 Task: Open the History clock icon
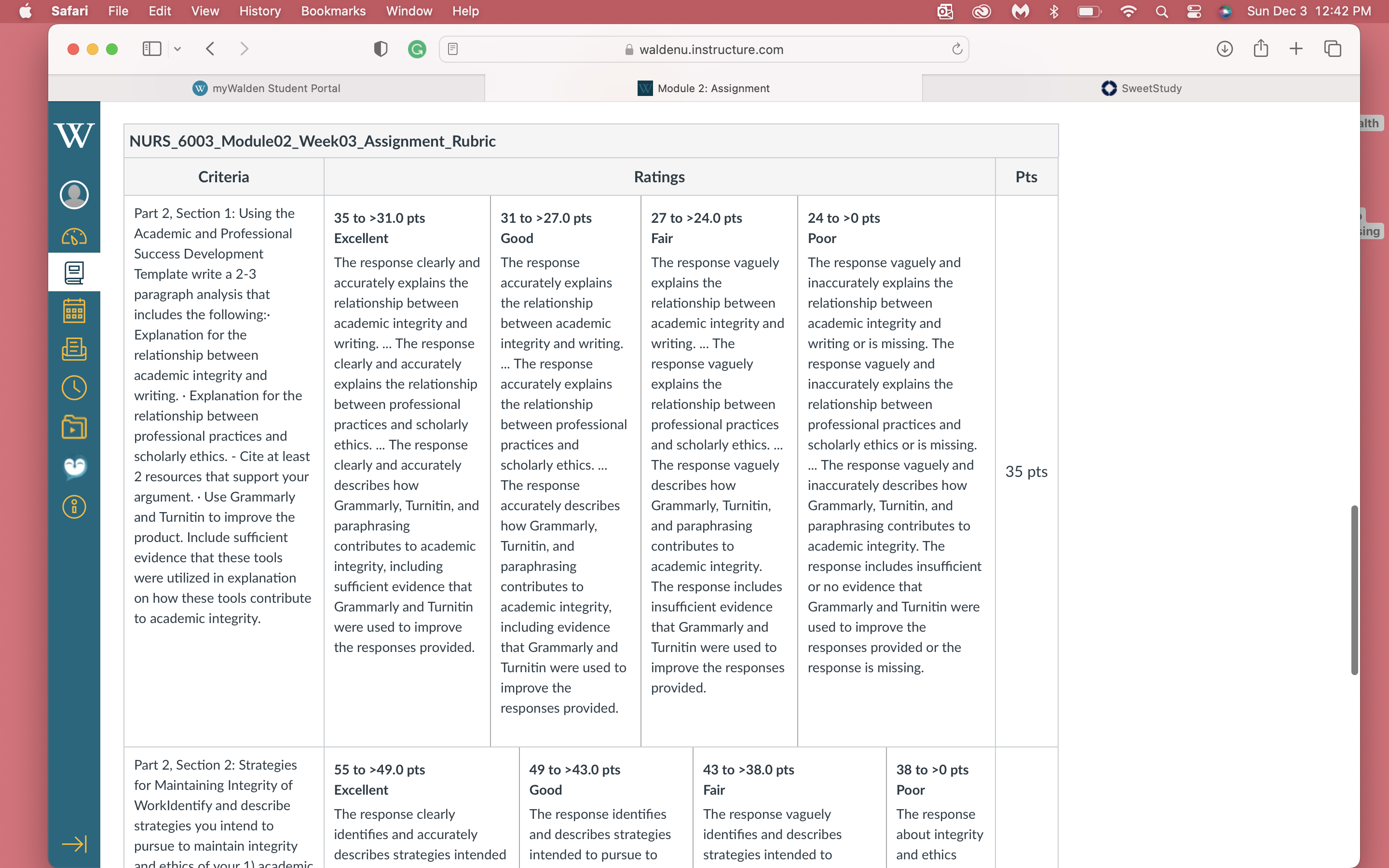click(x=74, y=388)
